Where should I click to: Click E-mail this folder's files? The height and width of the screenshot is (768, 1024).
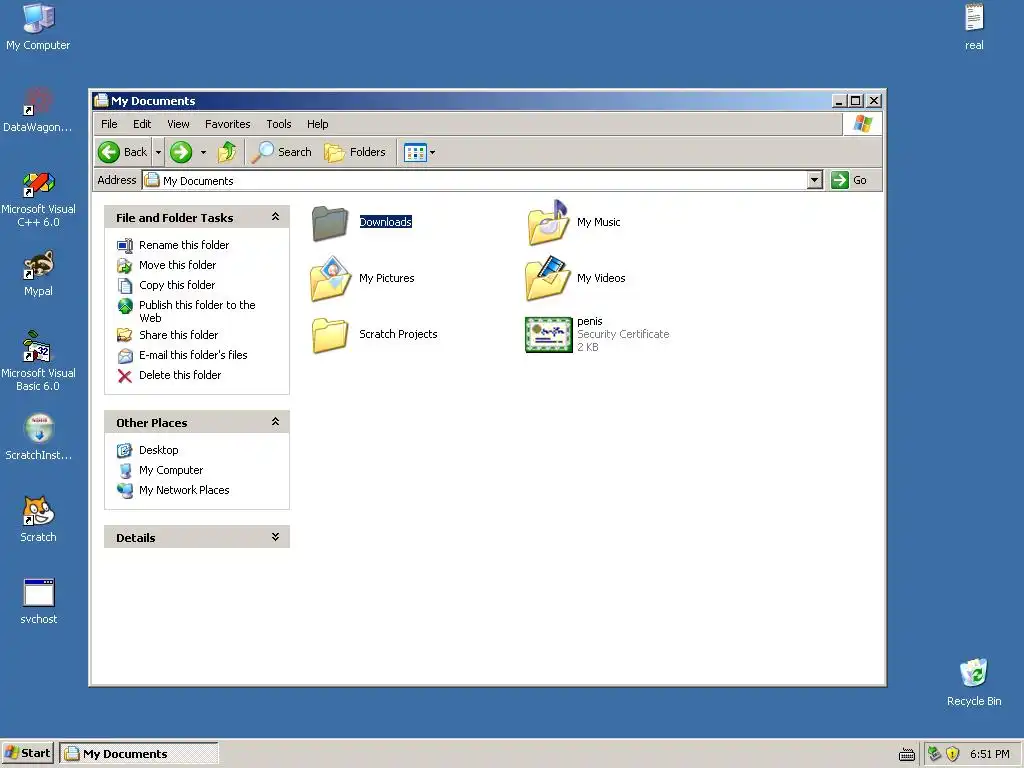click(193, 355)
